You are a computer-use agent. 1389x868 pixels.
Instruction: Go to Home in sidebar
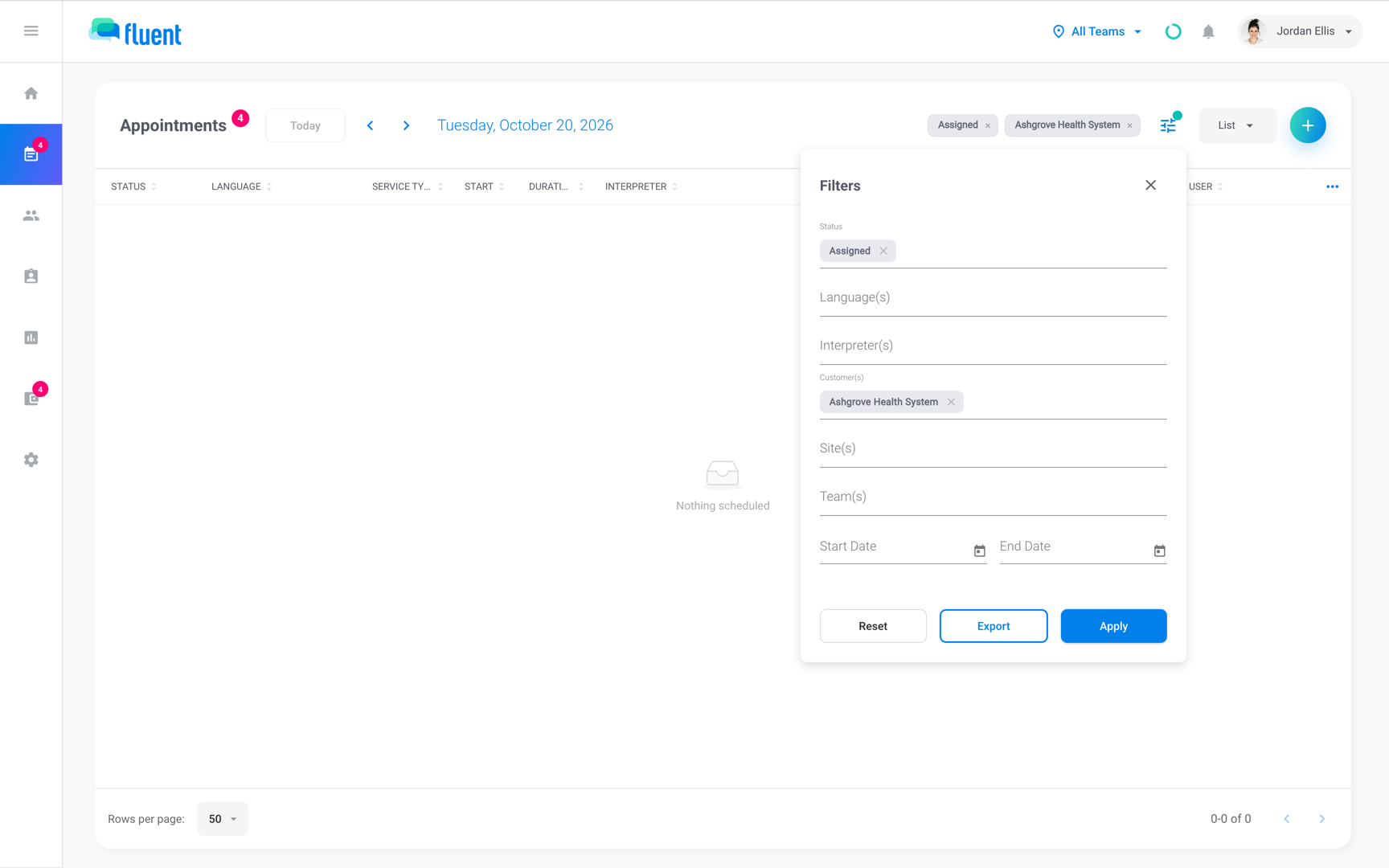click(x=31, y=93)
